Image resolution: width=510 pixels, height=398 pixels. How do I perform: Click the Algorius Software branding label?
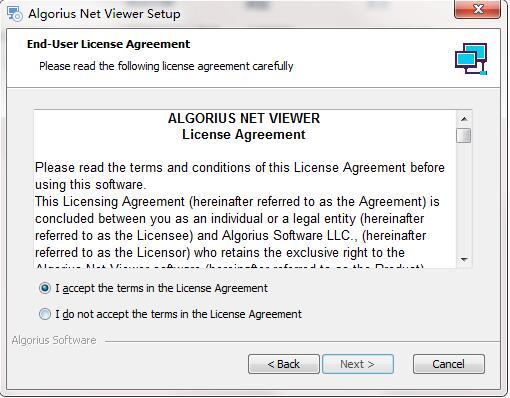[54, 340]
